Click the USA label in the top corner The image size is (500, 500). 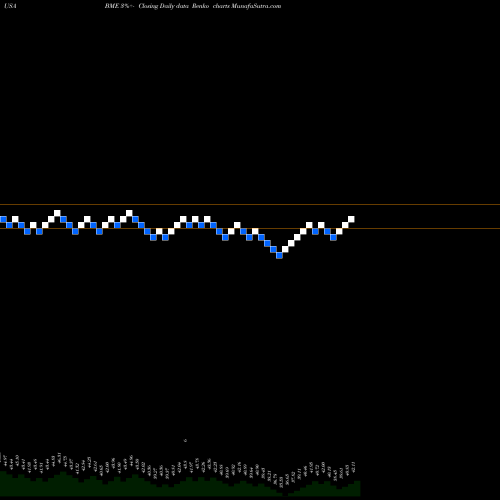pyautogui.click(x=10, y=6)
